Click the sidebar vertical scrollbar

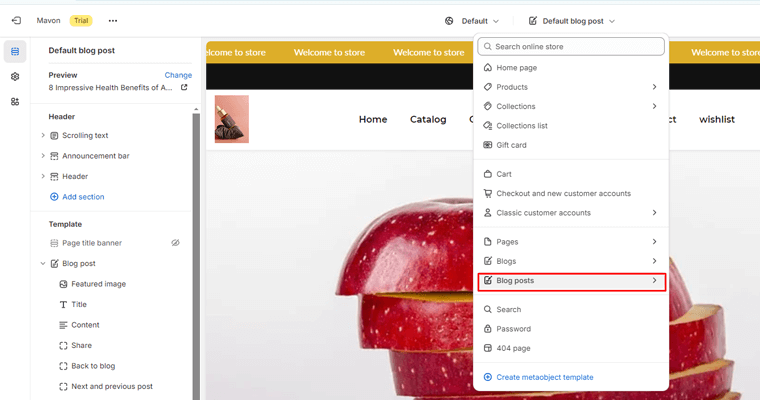coord(196,255)
